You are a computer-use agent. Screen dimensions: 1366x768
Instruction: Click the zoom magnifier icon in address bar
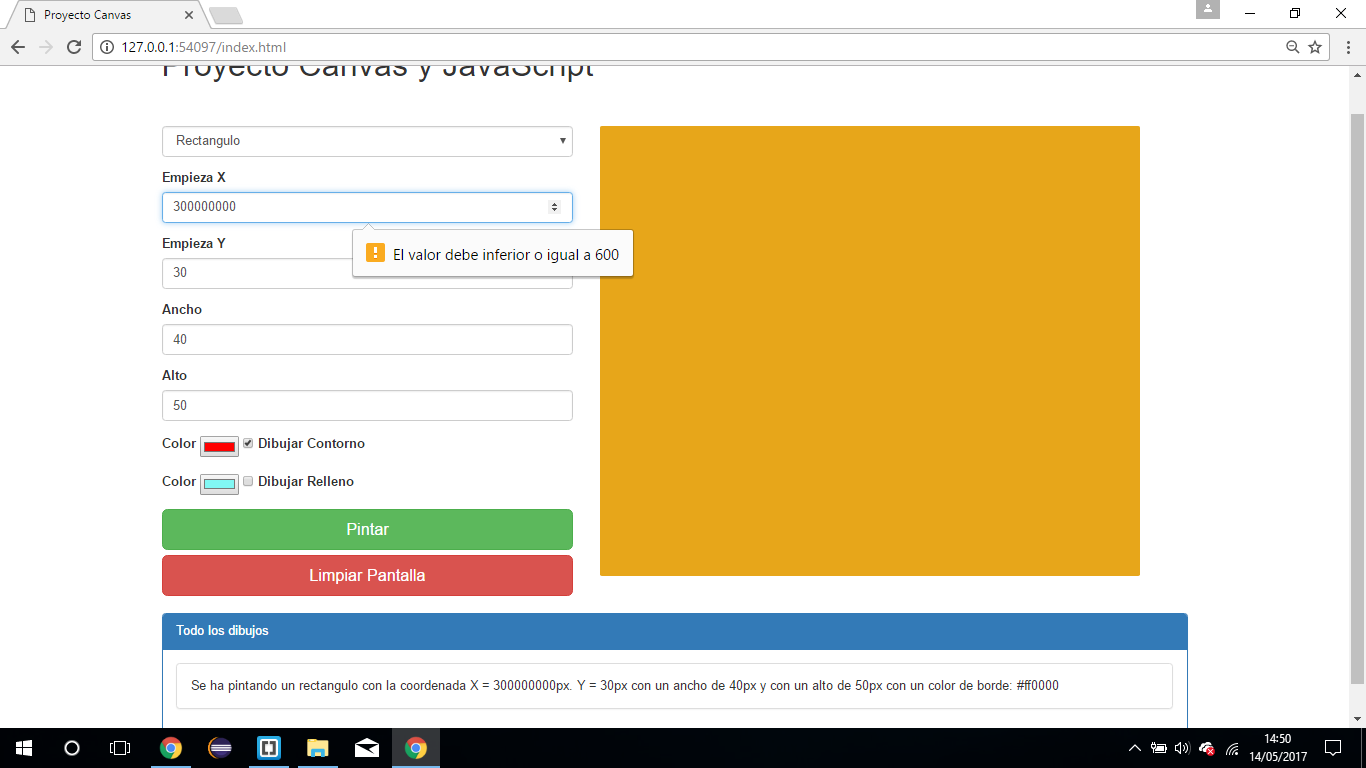coord(1292,47)
